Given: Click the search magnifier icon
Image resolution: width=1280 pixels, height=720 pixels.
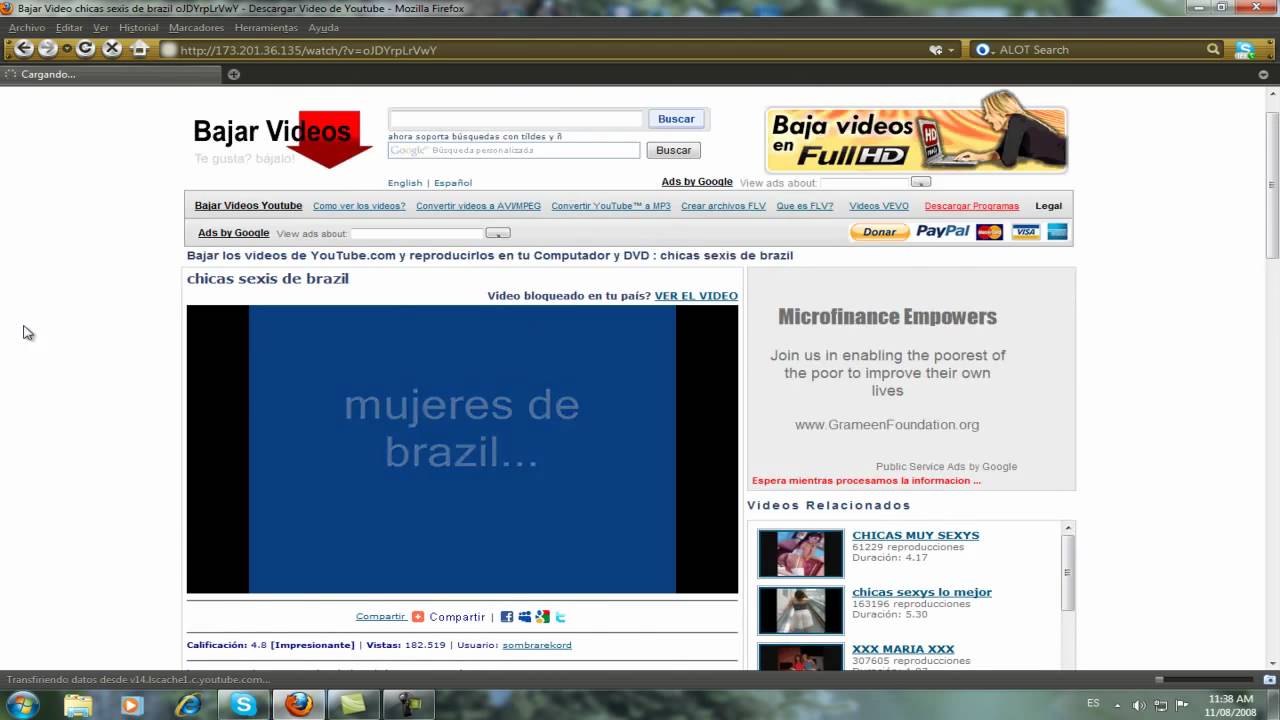Looking at the screenshot, I should click(1213, 49).
